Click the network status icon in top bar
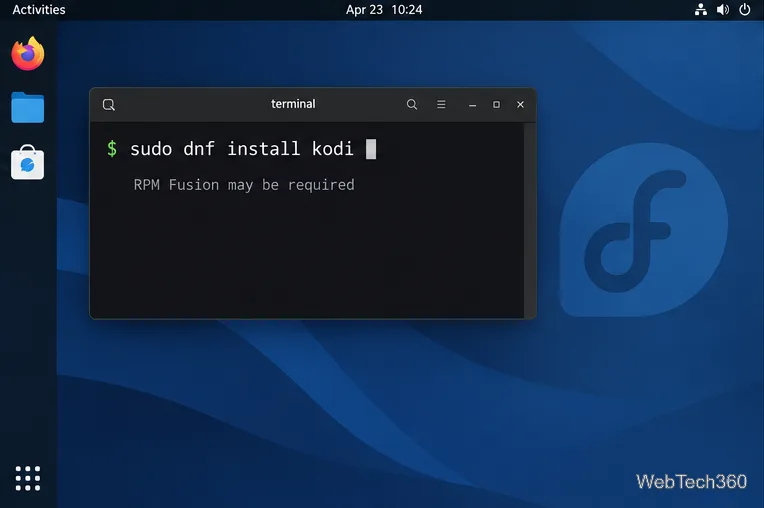 [701, 10]
